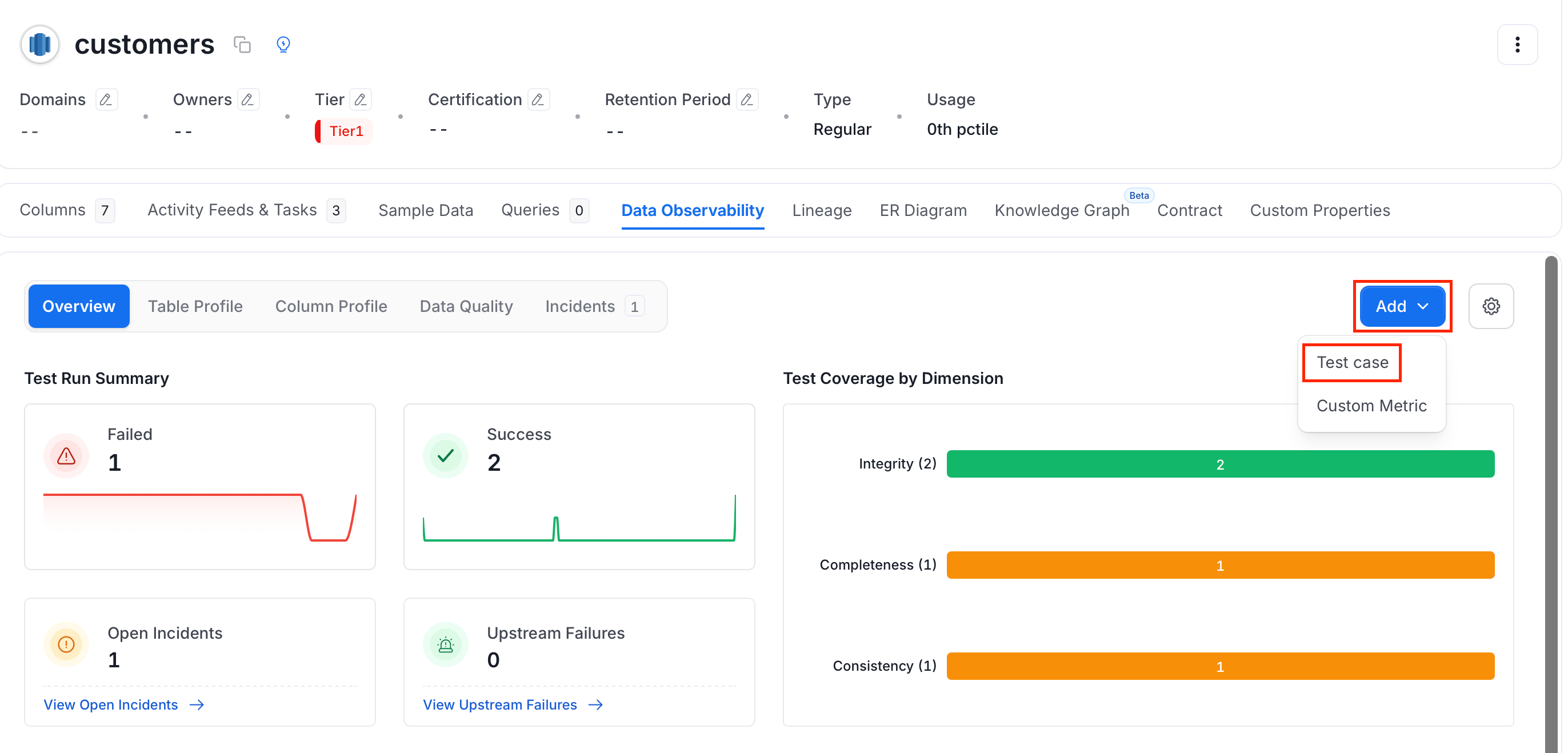Edit the Owners field
1568x753 pixels.
pyautogui.click(x=248, y=99)
